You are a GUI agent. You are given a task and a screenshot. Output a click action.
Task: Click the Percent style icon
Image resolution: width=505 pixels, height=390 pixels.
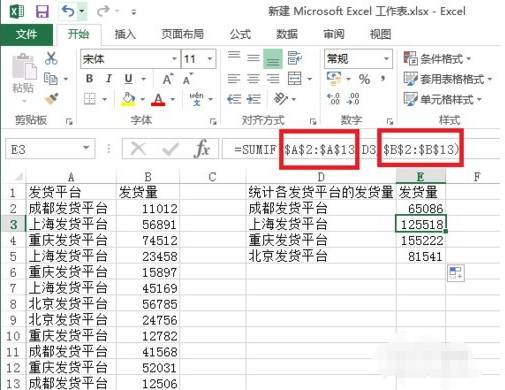click(364, 79)
